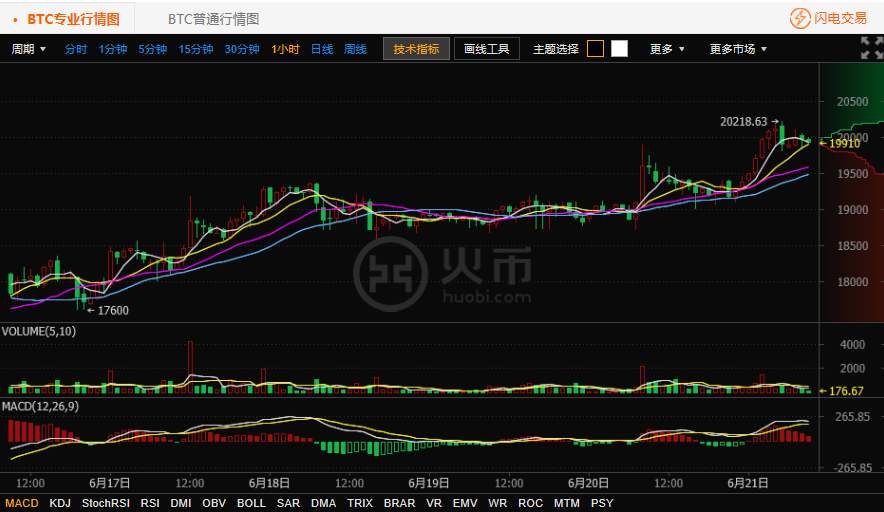Open the 周期 period dropdown
The width and height of the screenshot is (884, 512).
pos(29,49)
